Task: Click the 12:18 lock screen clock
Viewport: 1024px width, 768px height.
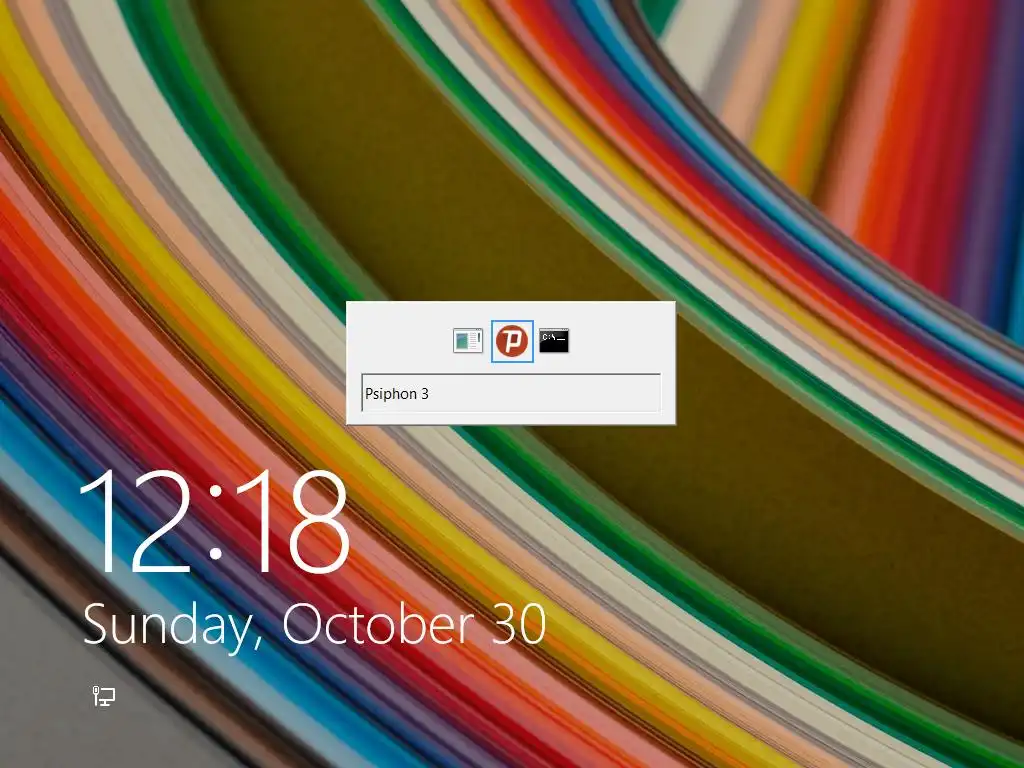Action: (214, 522)
